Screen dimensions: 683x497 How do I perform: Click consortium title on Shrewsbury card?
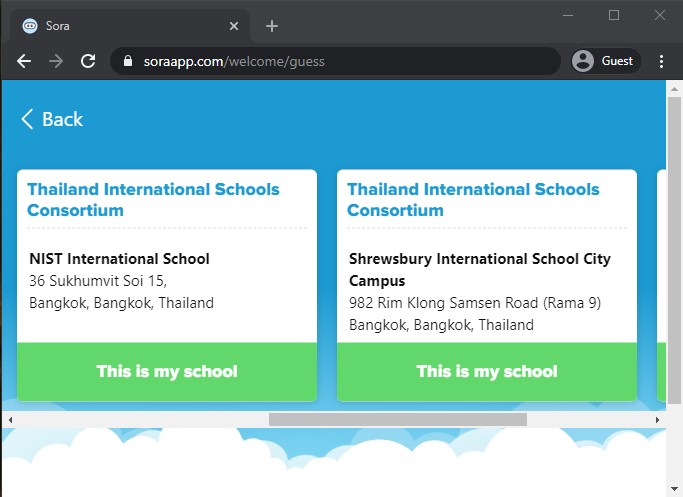click(473, 199)
